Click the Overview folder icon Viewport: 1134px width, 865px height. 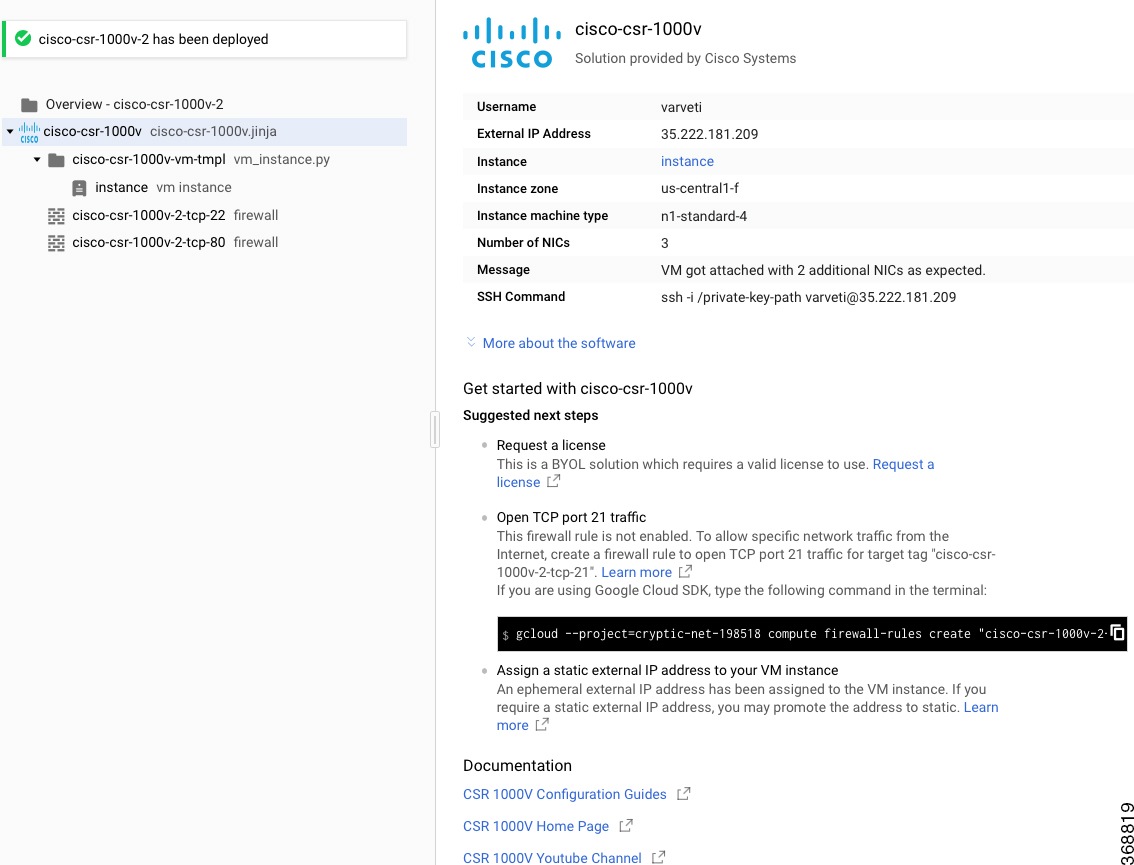[30, 105]
